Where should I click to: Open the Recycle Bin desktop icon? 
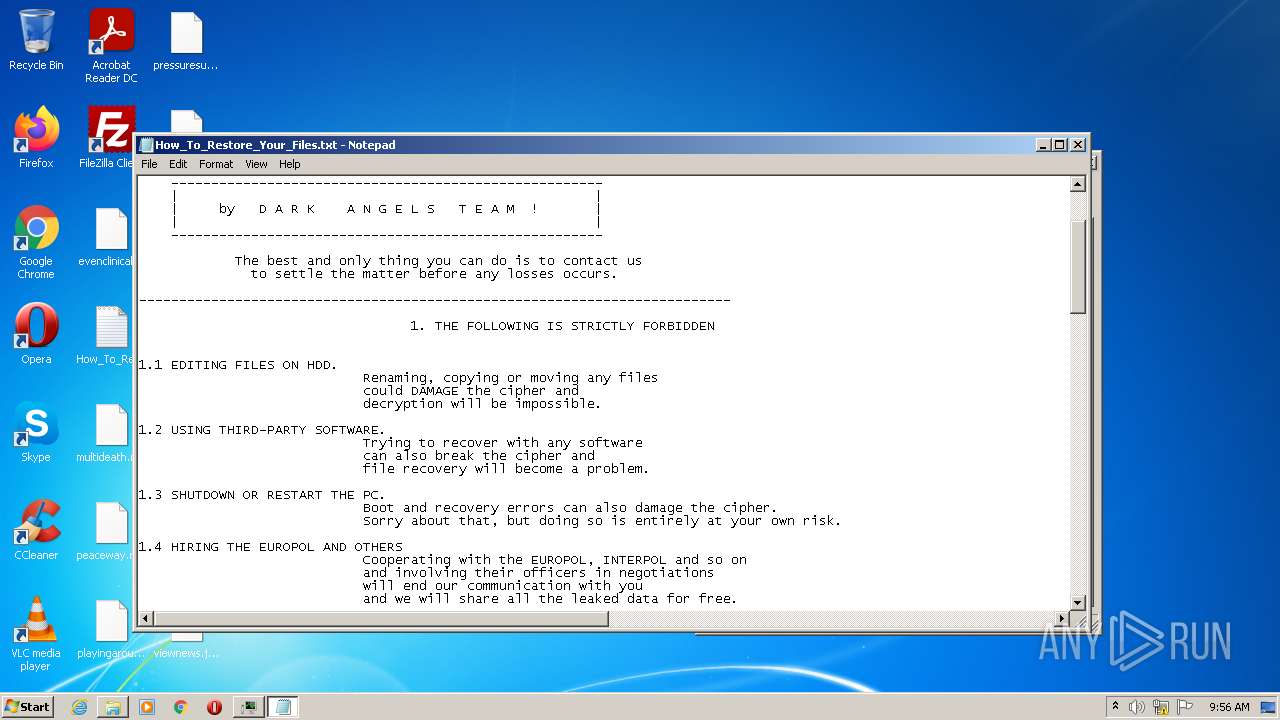[x=36, y=40]
